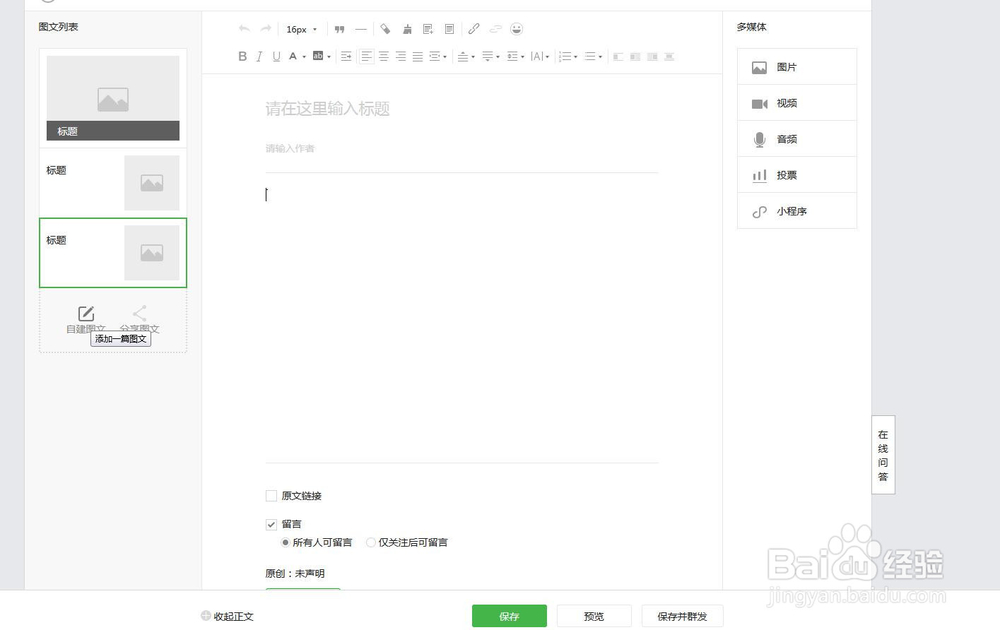The height and width of the screenshot is (630, 1000).
Task: Click the 在线问答 tab on right edge
Action: [883, 455]
